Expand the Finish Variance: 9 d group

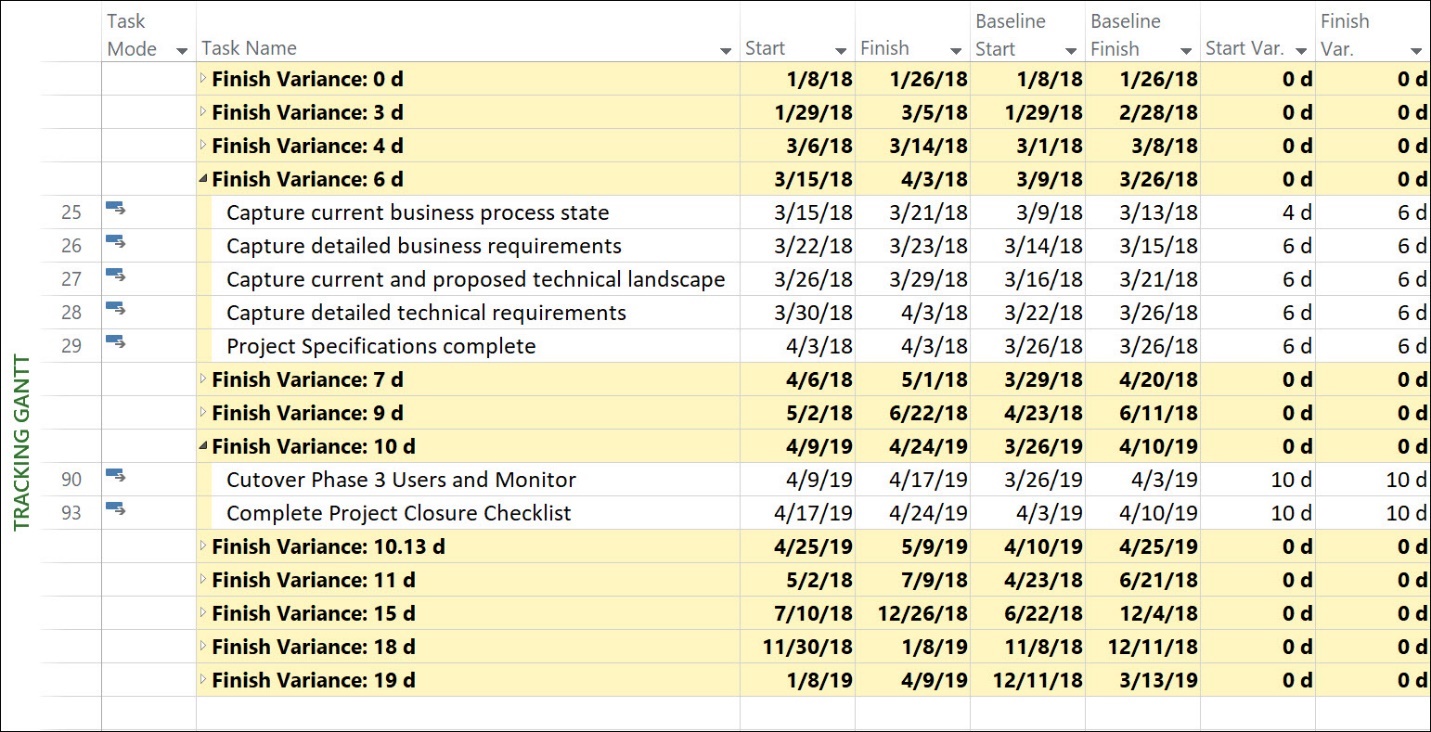click(x=204, y=413)
